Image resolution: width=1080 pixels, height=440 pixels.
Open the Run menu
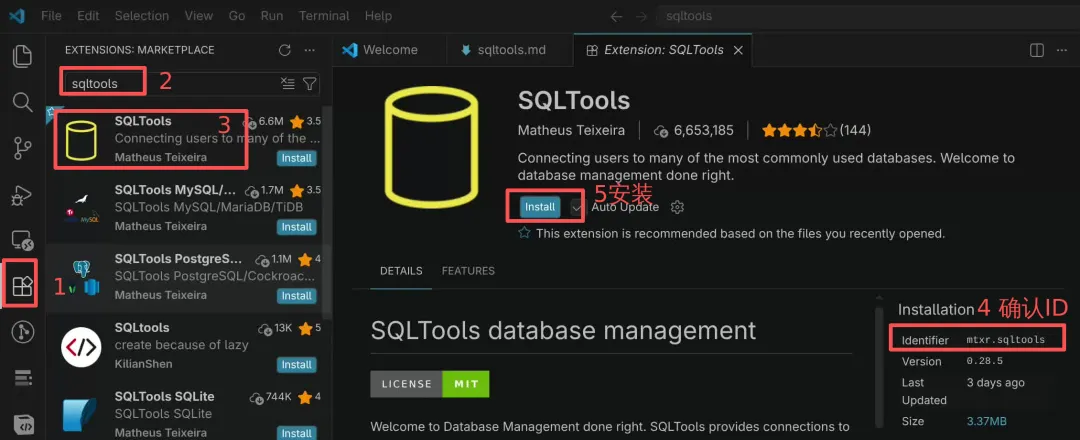pyautogui.click(x=272, y=15)
